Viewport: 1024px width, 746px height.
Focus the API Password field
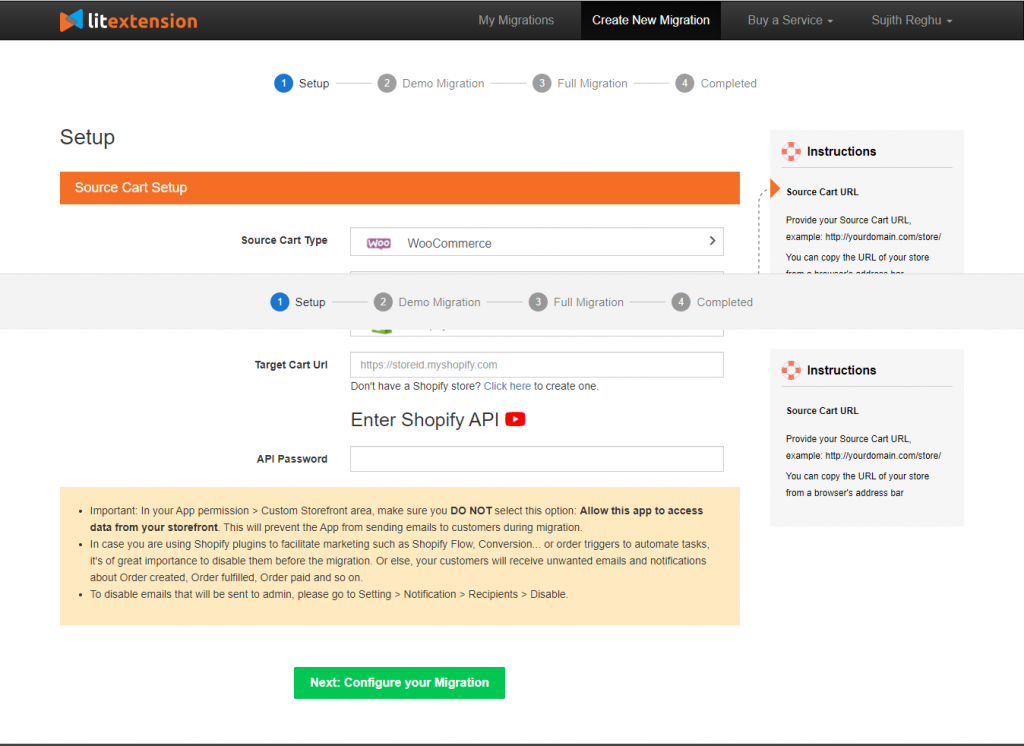click(x=537, y=459)
